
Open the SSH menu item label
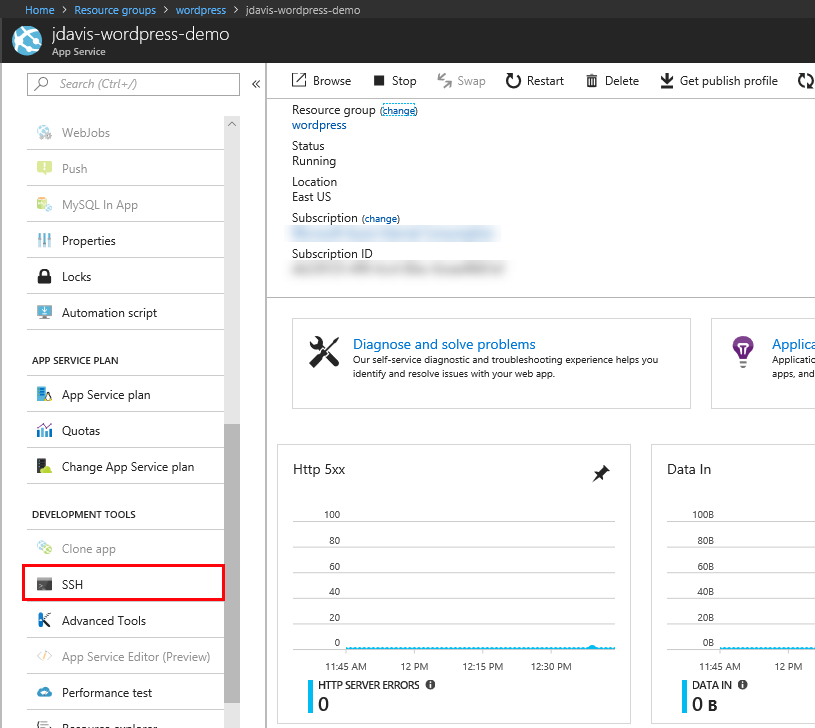click(72, 585)
